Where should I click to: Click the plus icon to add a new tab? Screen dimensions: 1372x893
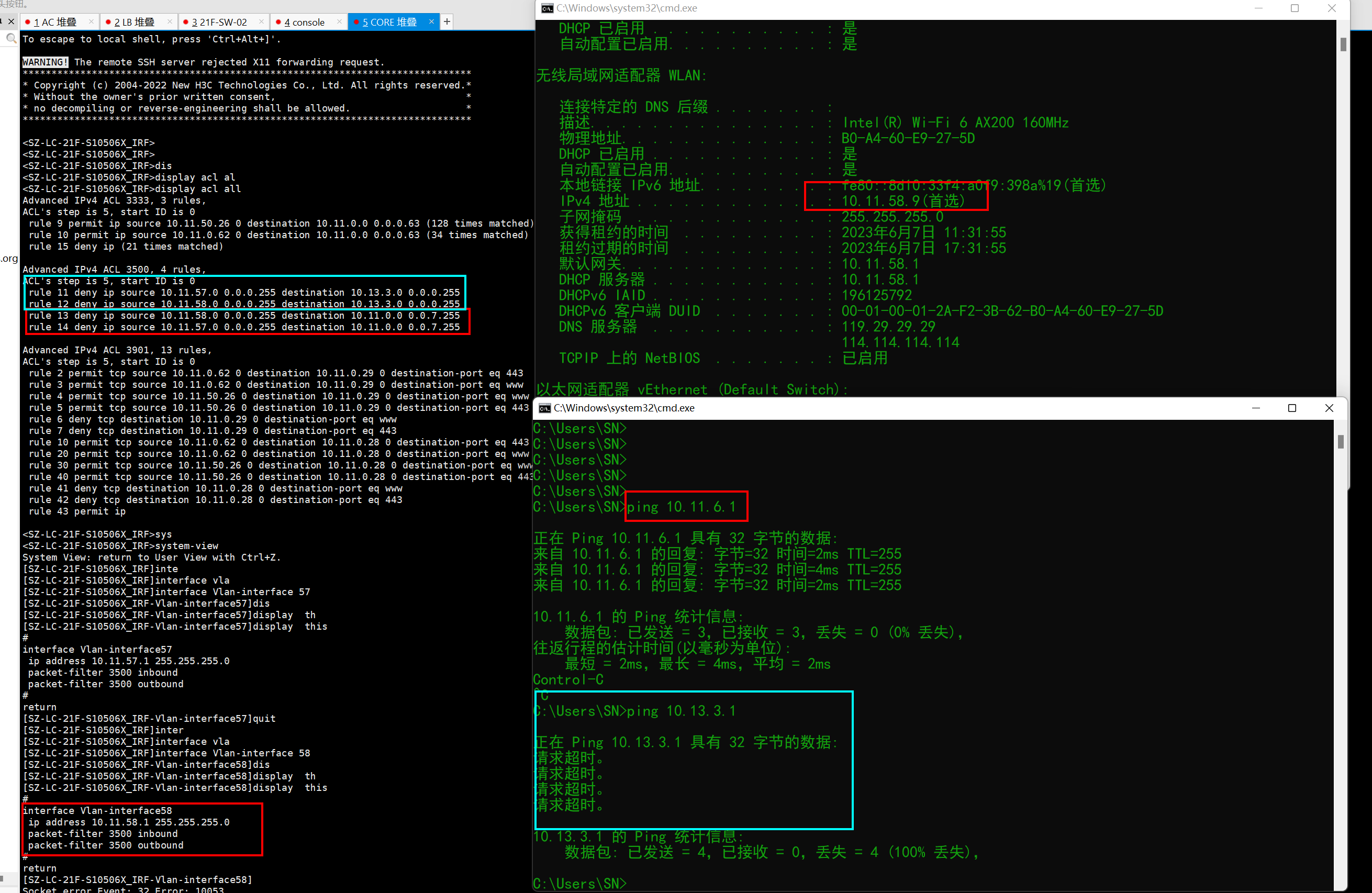pos(447,21)
